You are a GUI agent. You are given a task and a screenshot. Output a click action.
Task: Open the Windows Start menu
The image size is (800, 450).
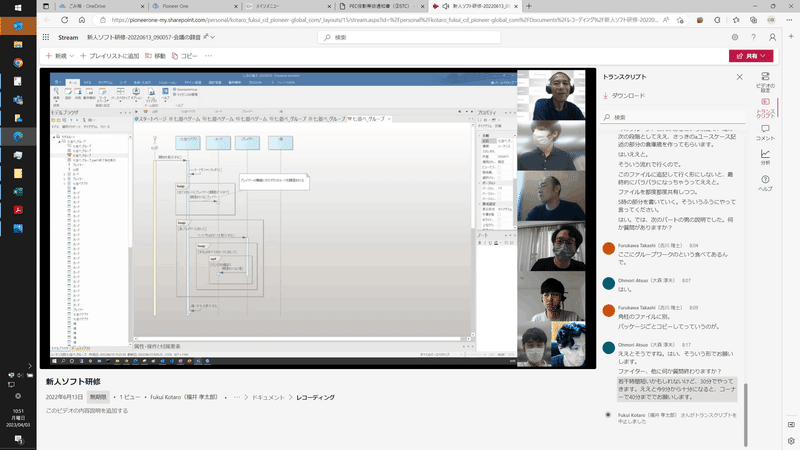(18, 8)
